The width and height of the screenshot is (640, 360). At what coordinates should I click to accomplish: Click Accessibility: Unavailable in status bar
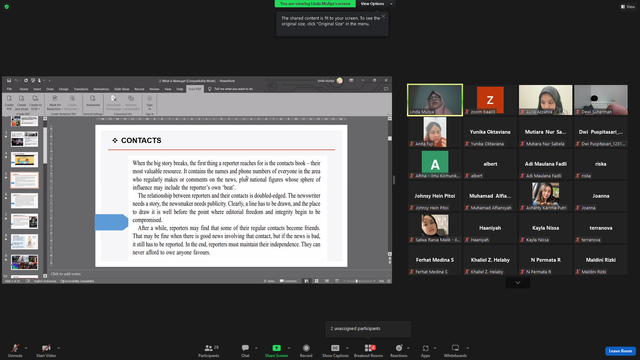(78, 281)
